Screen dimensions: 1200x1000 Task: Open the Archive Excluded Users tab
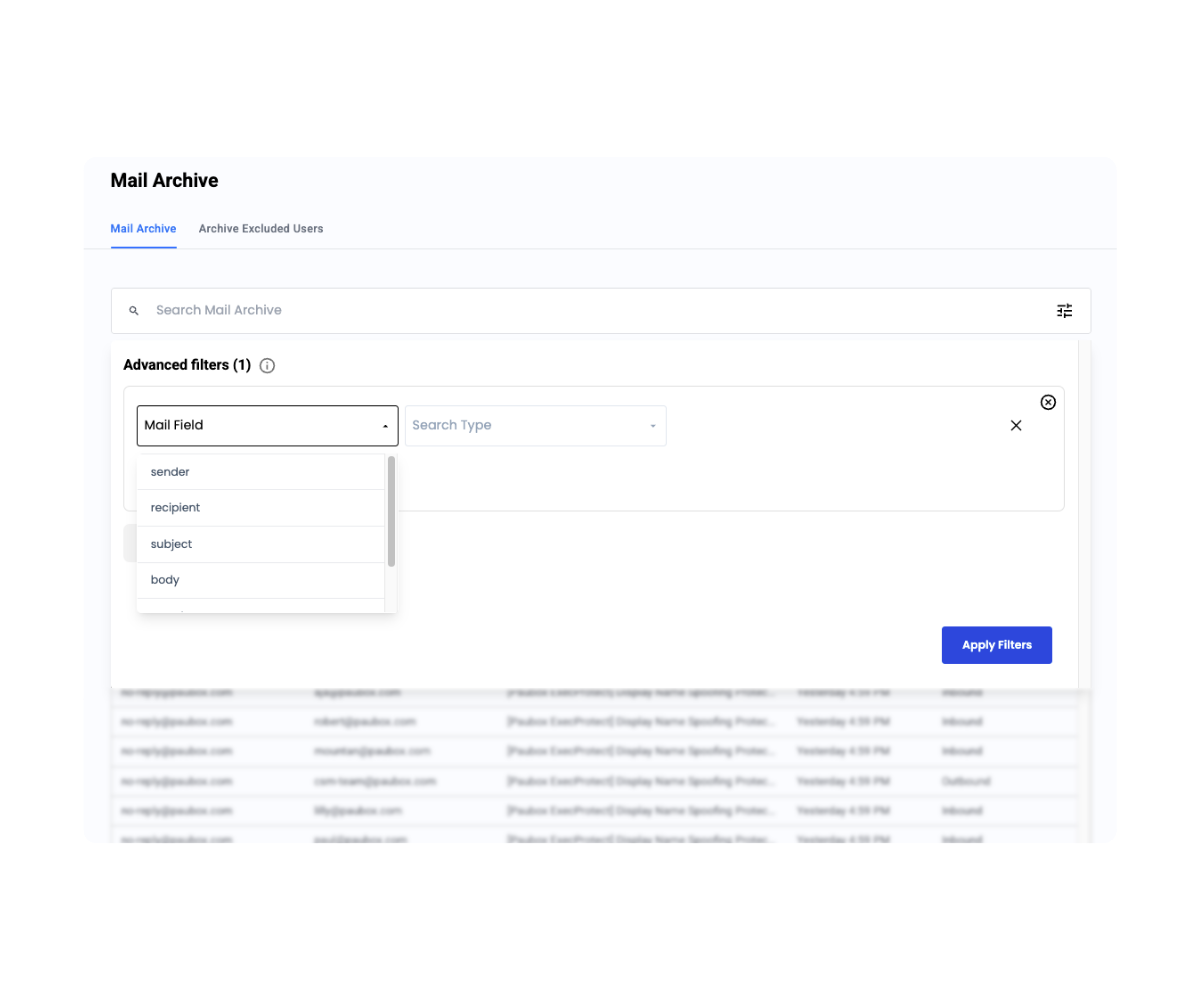[x=261, y=229]
